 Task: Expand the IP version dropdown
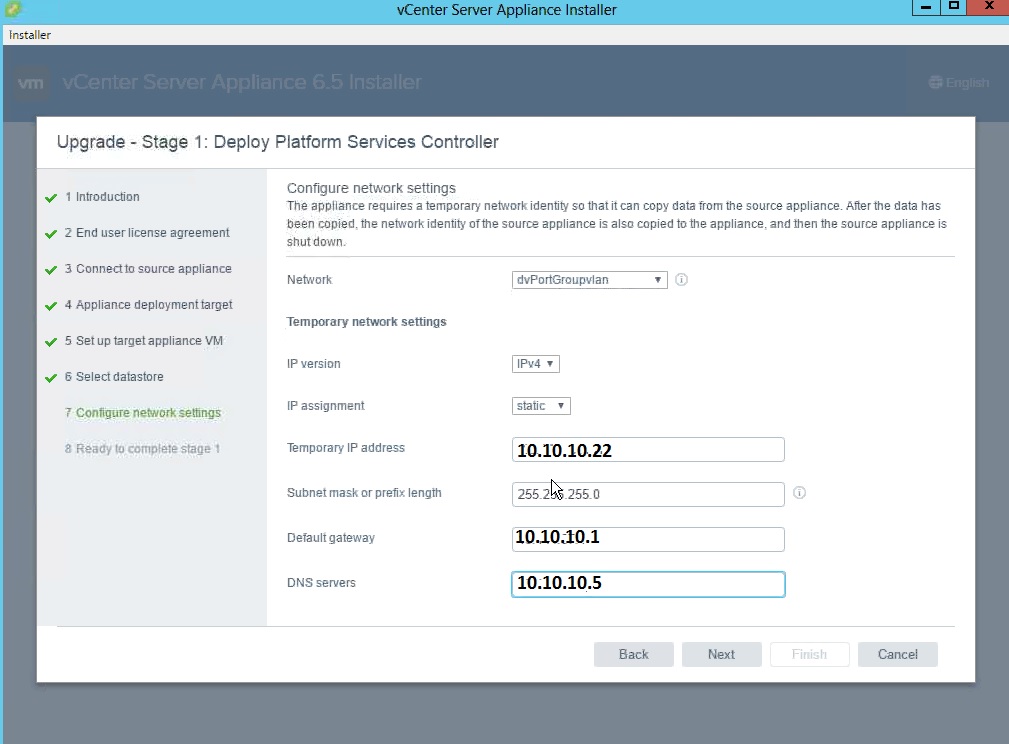point(535,364)
